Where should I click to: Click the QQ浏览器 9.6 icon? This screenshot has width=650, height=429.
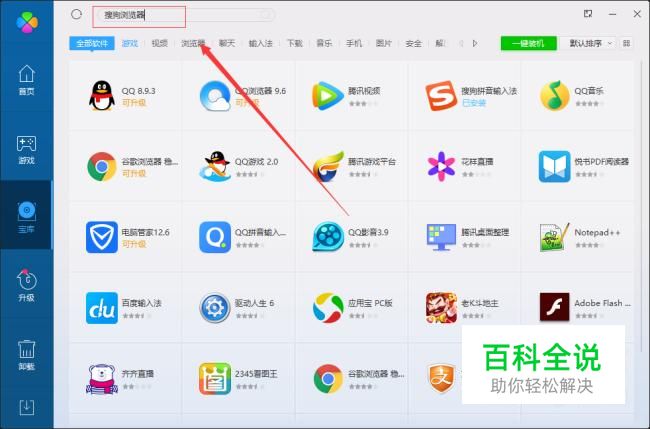pyautogui.click(x=215, y=96)
